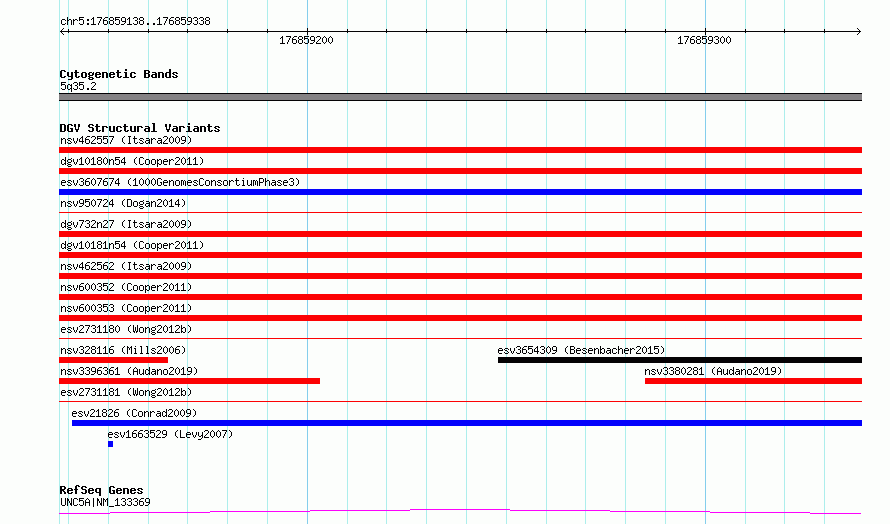Click the red bar under nsv3396361
The image size is (890, 524).
[190, 381]
